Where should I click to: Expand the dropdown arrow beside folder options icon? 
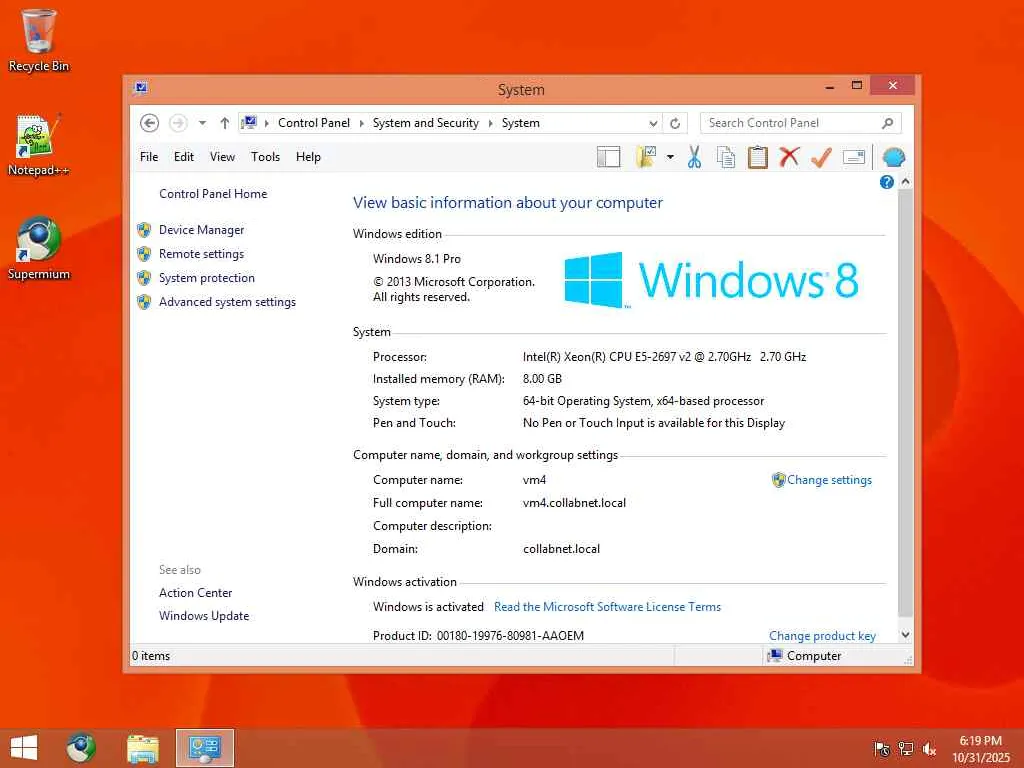tap(670, 157)
